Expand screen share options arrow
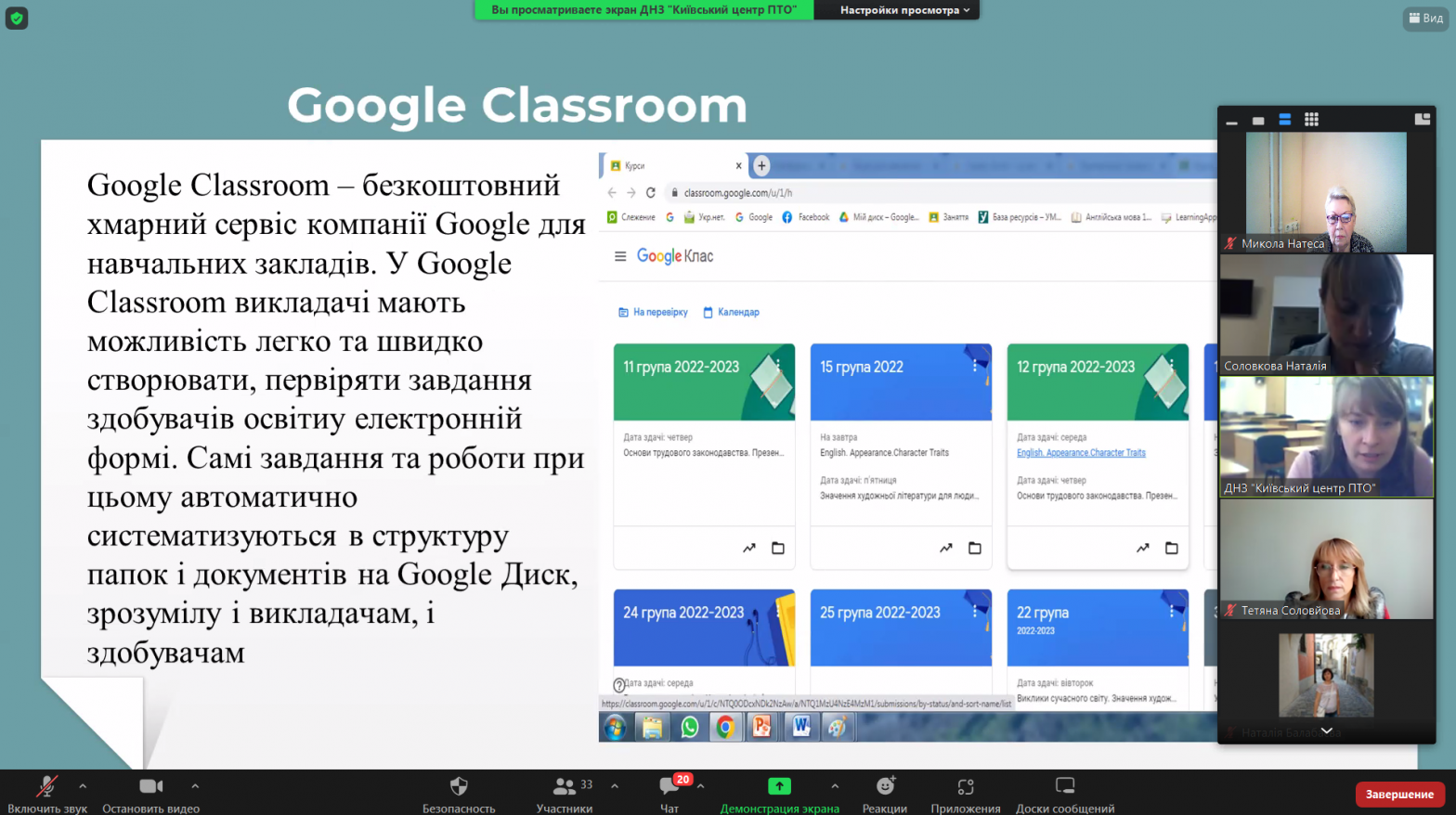The width and height of the screenshot is (1456, 815). pos(835,786)
